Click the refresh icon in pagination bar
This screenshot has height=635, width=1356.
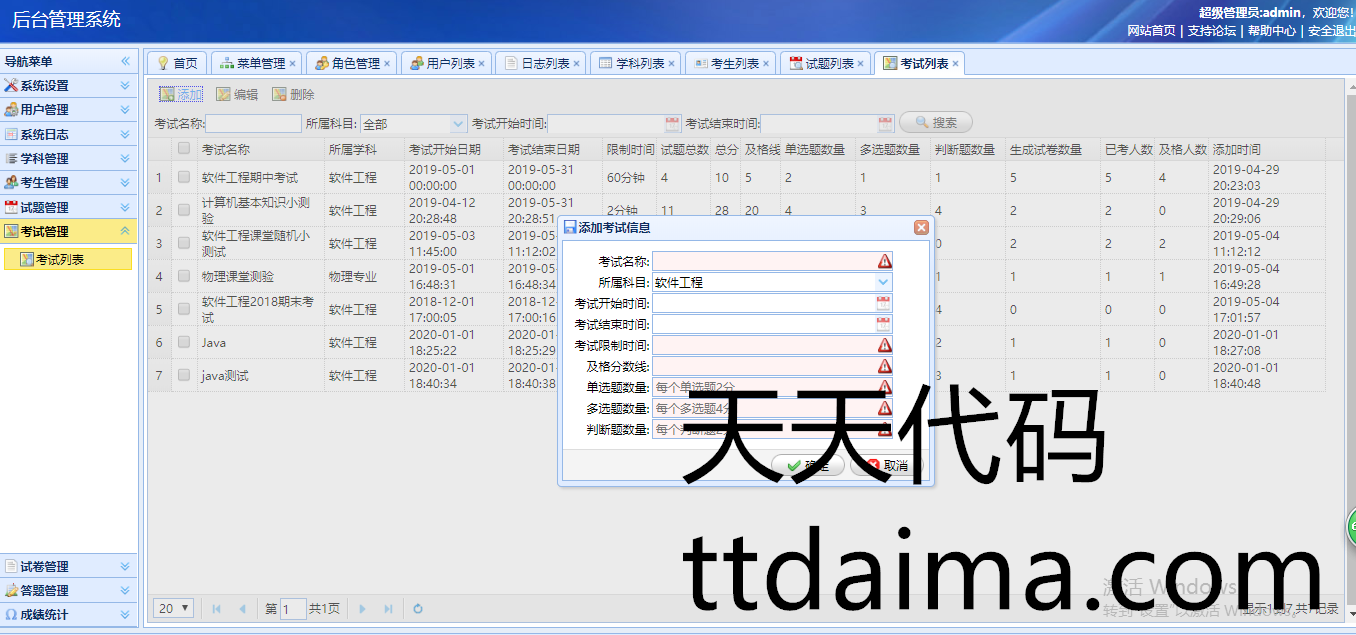point(418,608)
